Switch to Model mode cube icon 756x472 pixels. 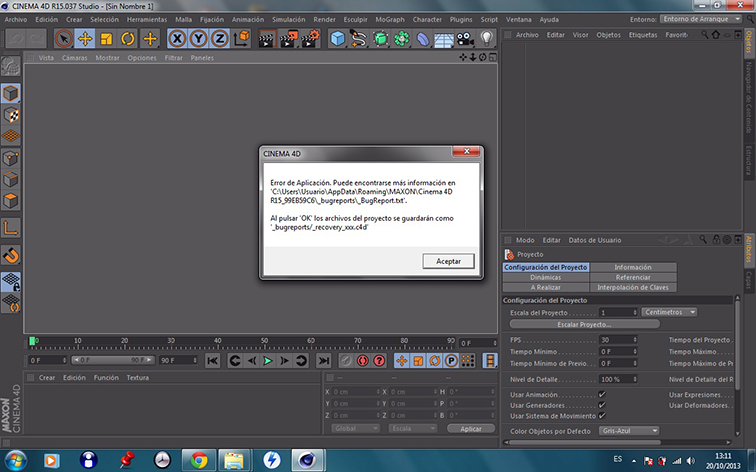(11, 93)
